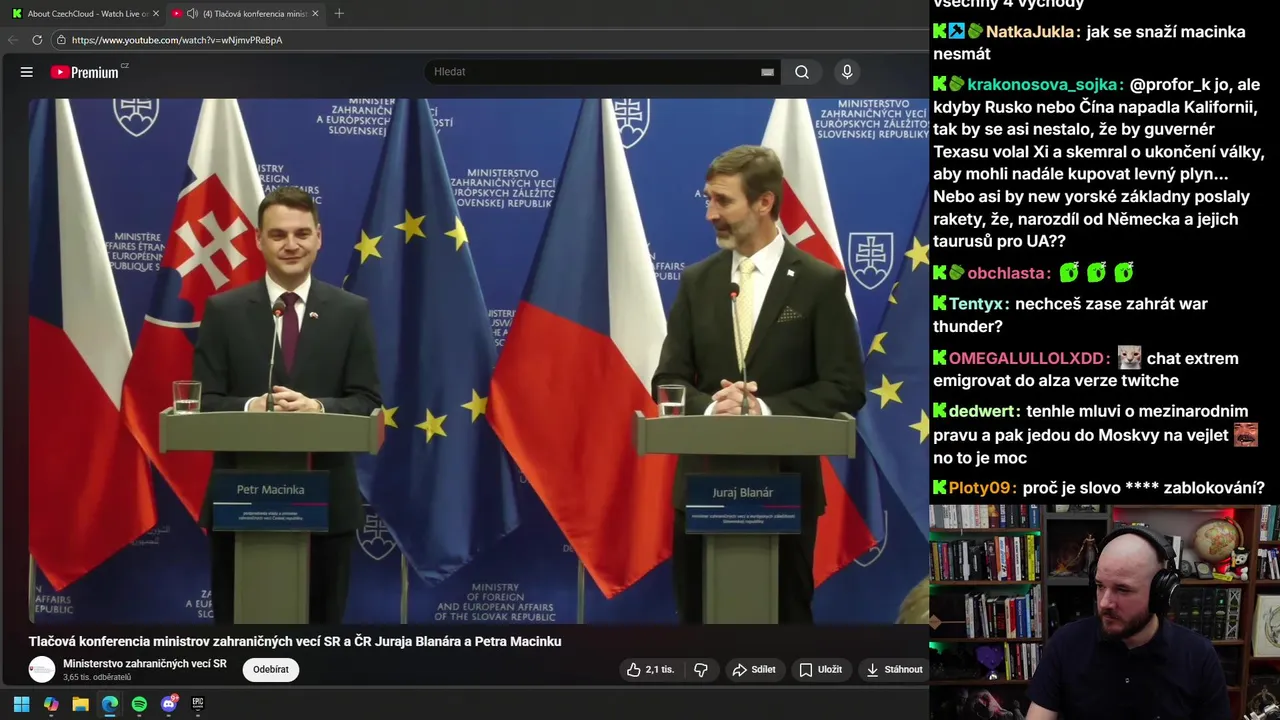Open the on-screen keyboard in search box
This screenshot has height=720, width=1280.
(767, 72)
